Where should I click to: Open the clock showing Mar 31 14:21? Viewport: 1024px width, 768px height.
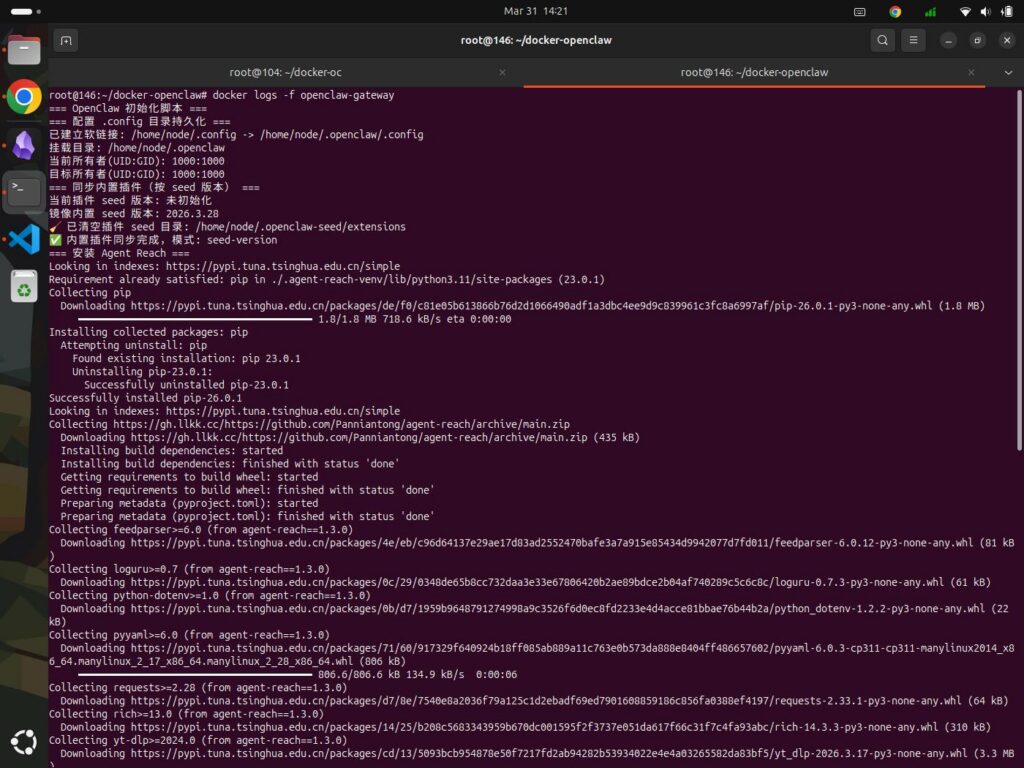536,12
